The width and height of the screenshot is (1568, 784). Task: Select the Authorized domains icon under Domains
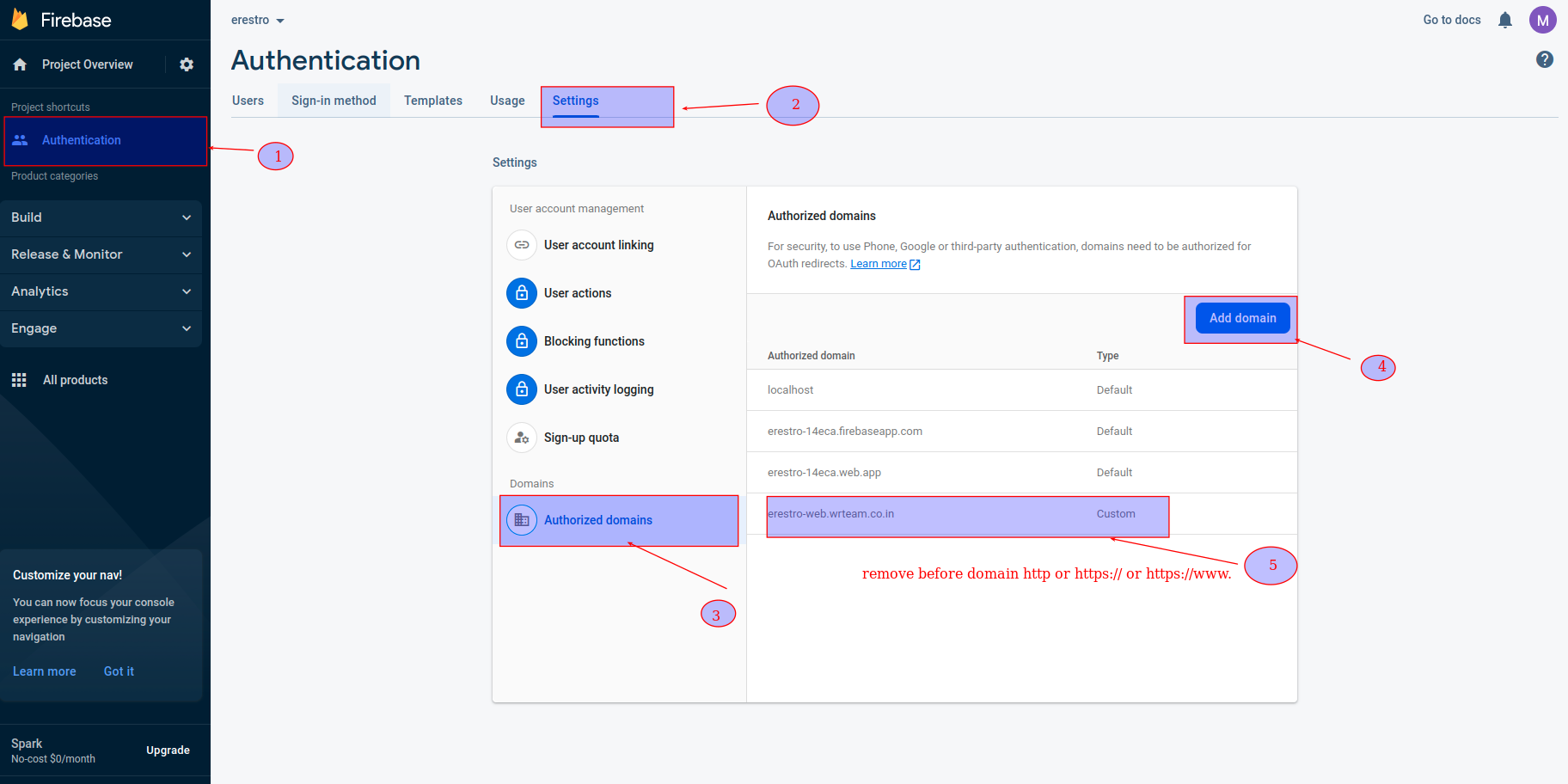point(522,519)
